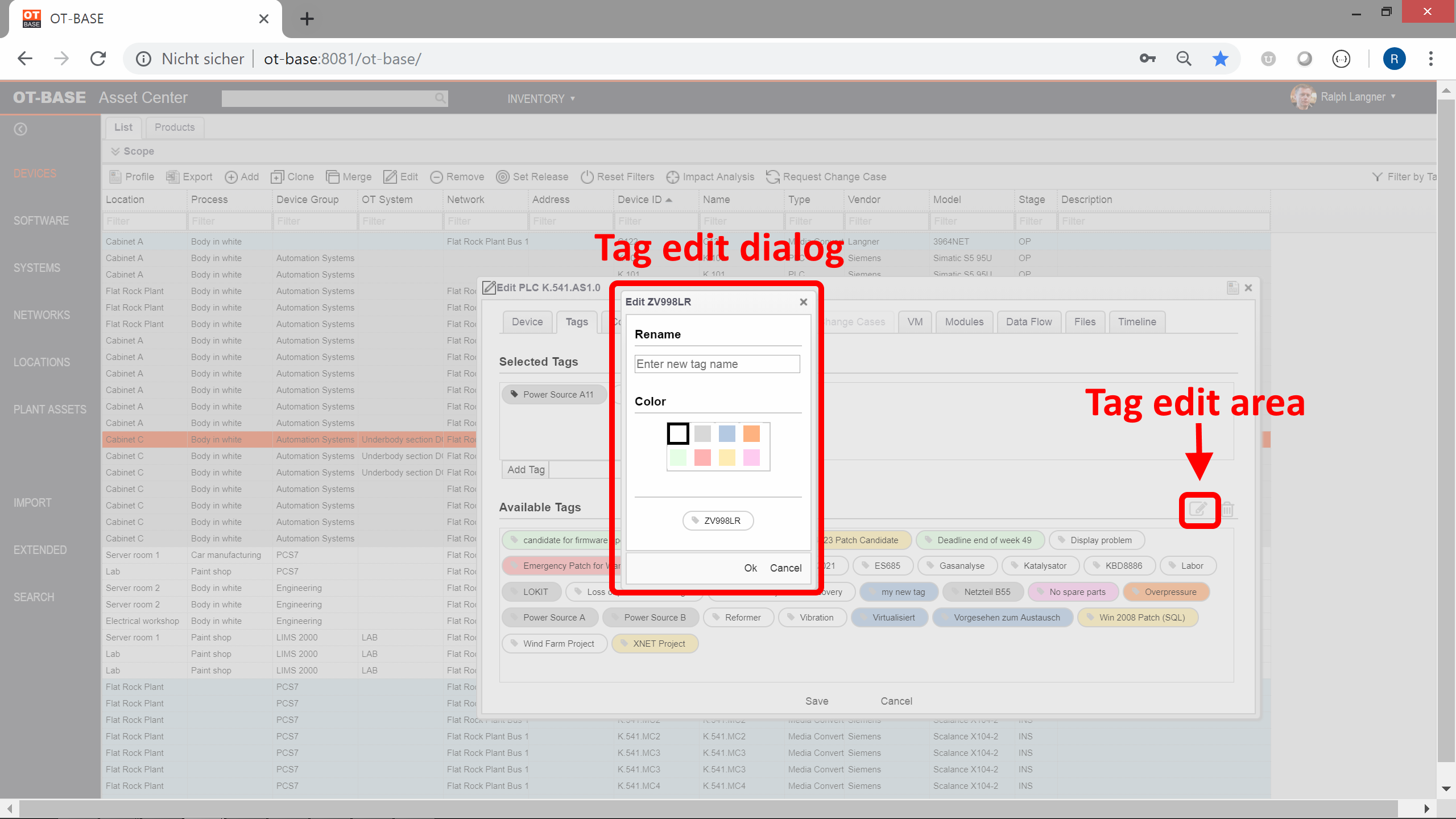The width and height of the screenshot is (1456, 819).
Task: Select the orange color swatch
Action: click(x=751, y=434)
